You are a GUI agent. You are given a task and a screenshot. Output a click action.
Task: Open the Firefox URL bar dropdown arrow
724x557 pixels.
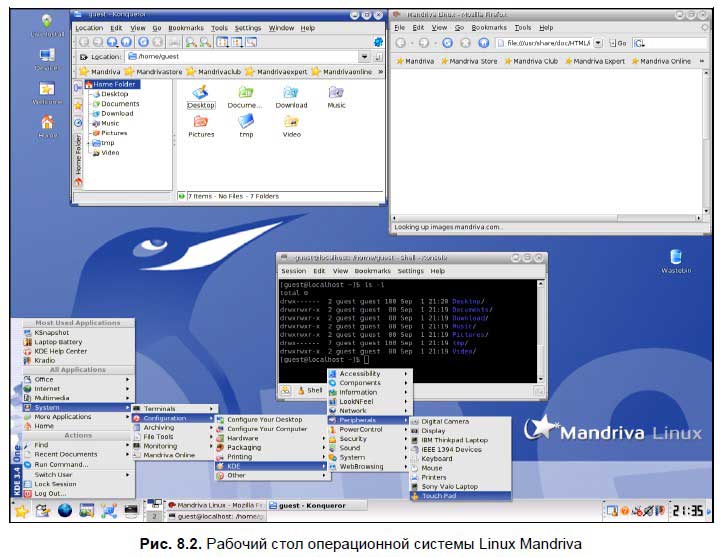point(598,44)
